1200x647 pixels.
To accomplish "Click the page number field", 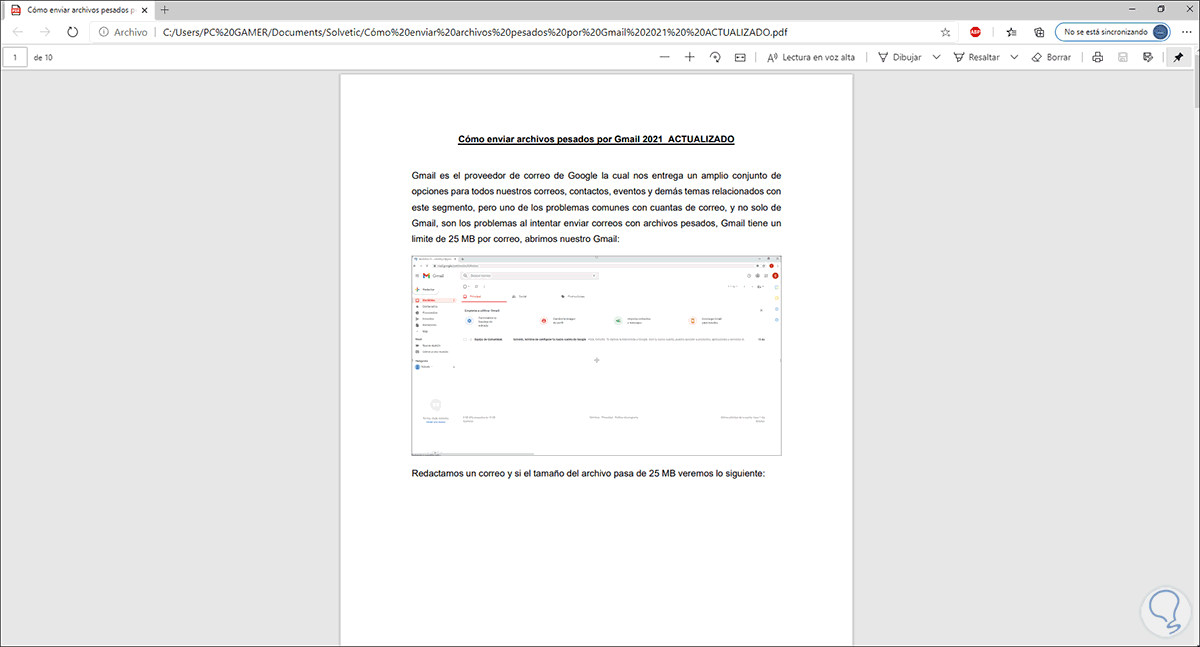I will (x=16, y=57).
